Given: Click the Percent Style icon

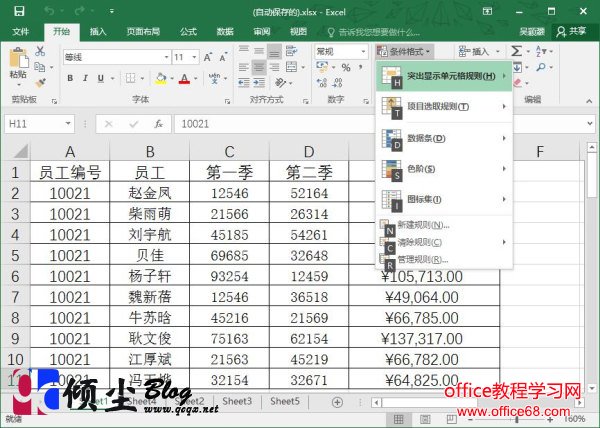Looking at the screenshot, I should pos(346,68).
